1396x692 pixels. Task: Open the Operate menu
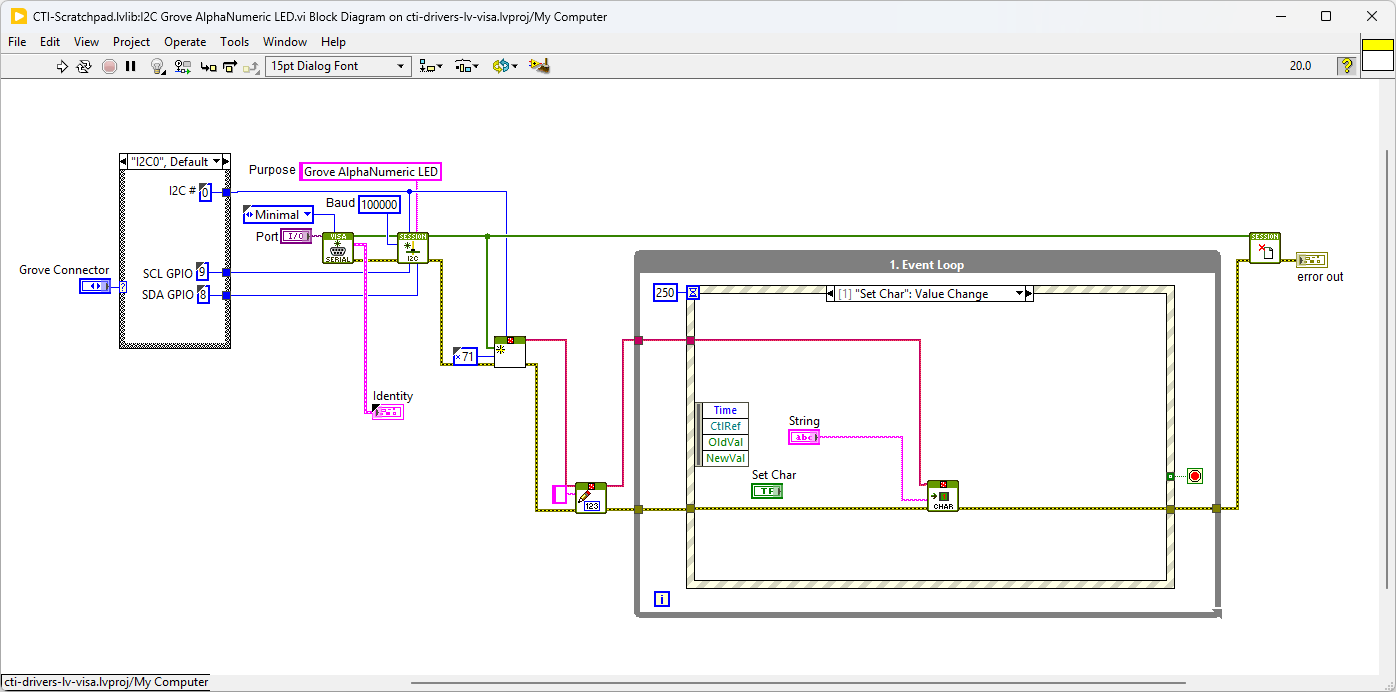point(185,42)
